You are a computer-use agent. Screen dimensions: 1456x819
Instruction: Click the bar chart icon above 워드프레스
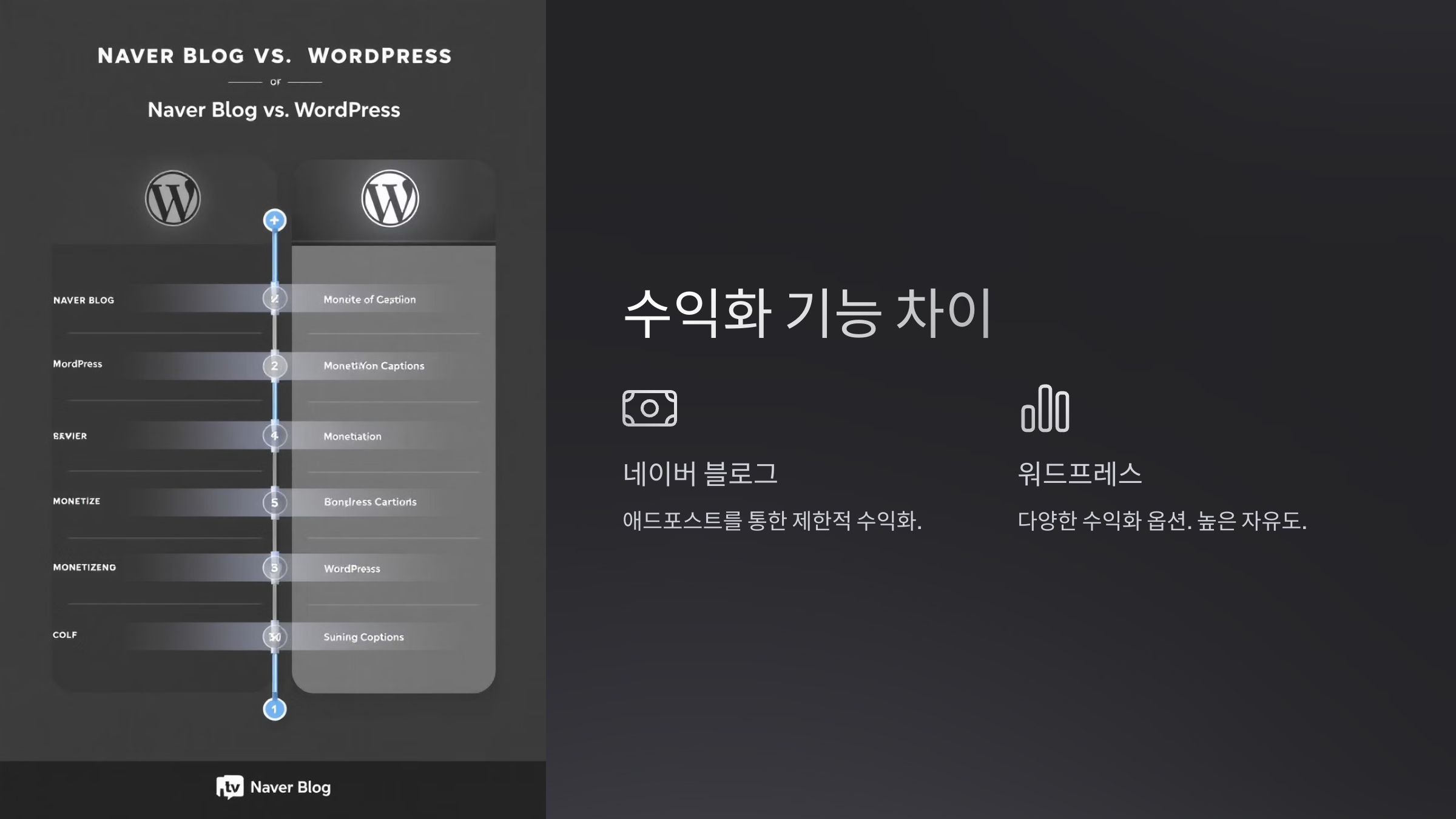pyautogui.click(x=1045, y=408)
